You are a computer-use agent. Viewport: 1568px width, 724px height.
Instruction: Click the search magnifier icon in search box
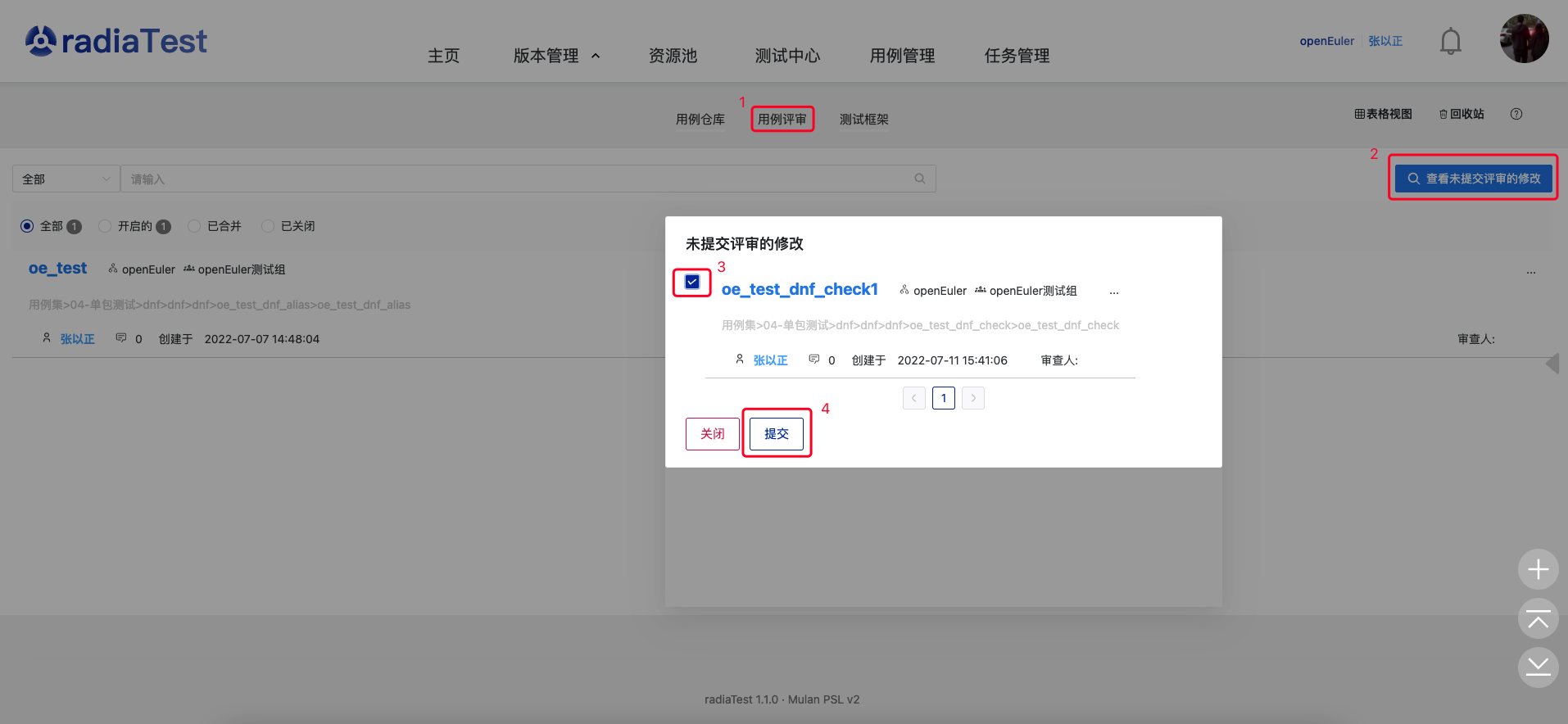919,179
